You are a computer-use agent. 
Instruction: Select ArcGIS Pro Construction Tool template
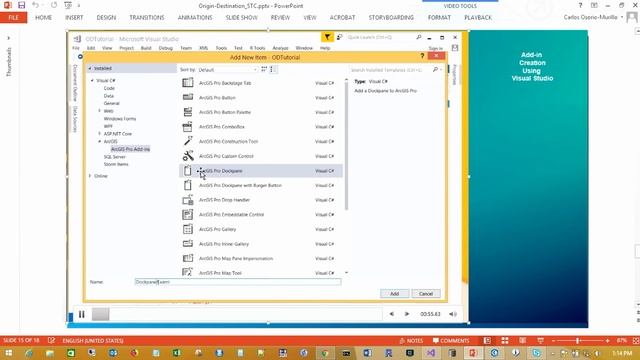(261, 141)
